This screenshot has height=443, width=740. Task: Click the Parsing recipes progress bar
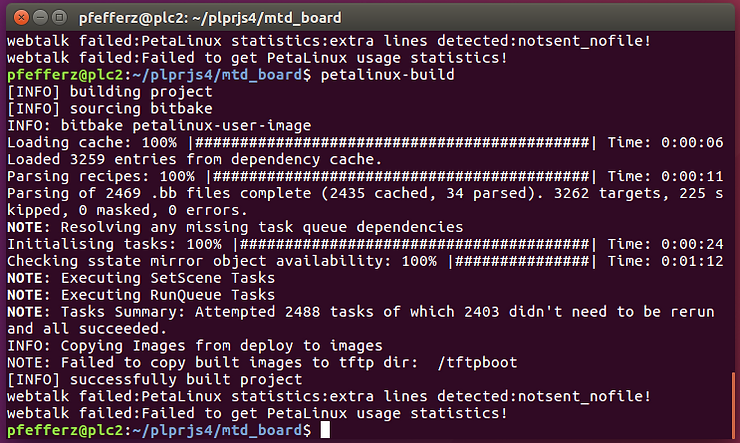402,176
